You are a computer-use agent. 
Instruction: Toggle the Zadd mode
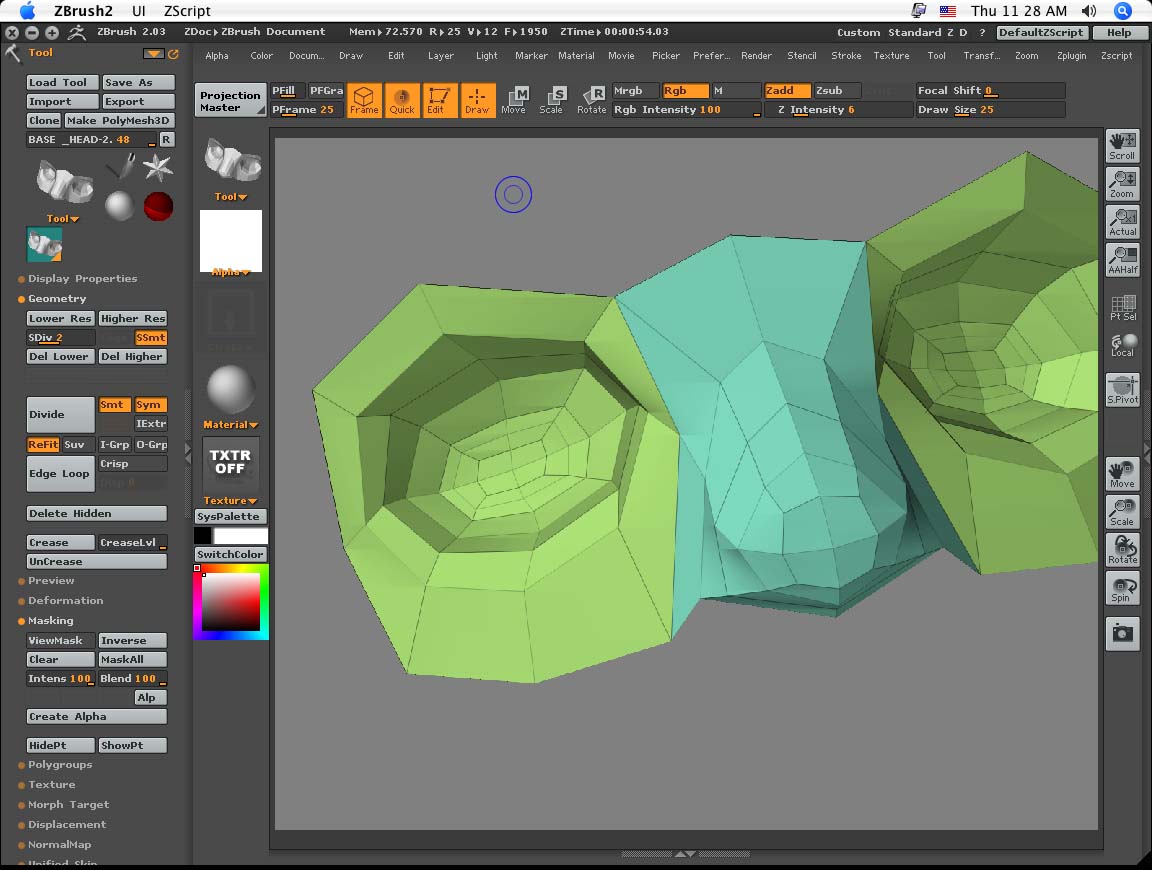tap(788, 90)
